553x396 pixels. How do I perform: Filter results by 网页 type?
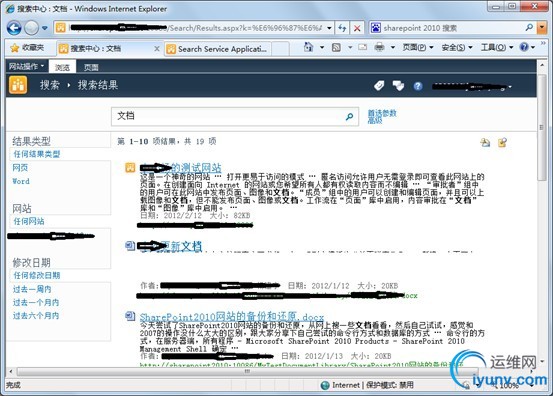pyautogui.click(x=20, y=168)
